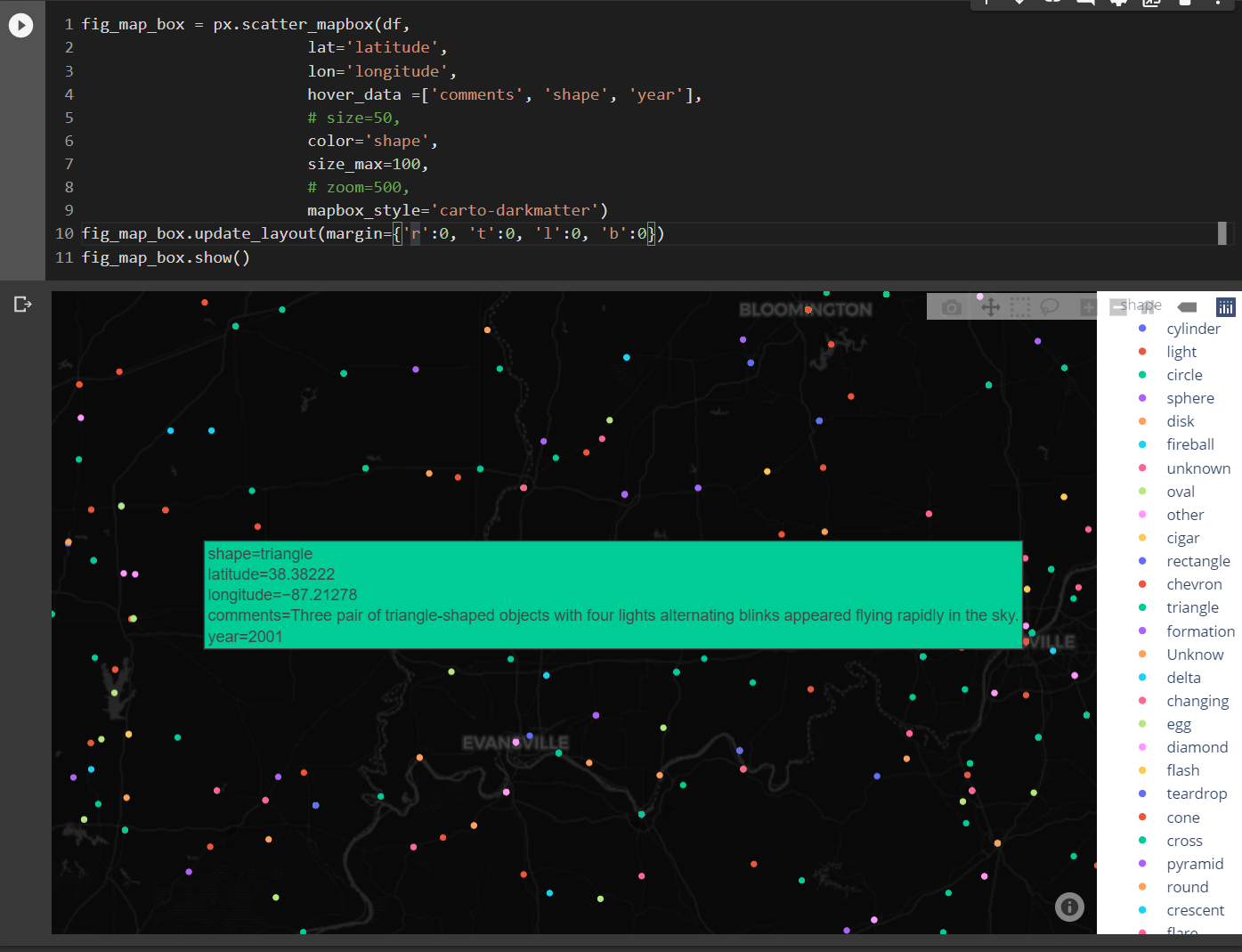Click the delete cell trash icon in toolbar
The height and width of the screenshot is (952, 1242).
coord(1184,4)
